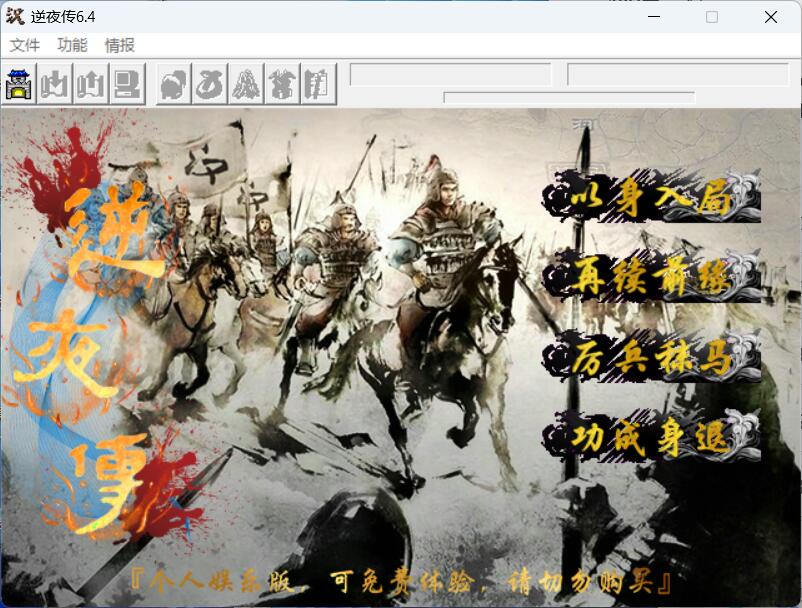Exit game via 功成身退
This screenshot has height=608, width=802.
(651, 436)
